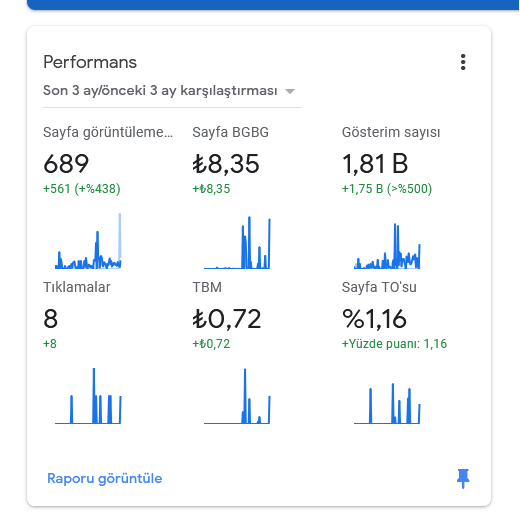520x528 pixels.
Task: Pin the Performans card with pushpin icon
Action: [463, 478]
